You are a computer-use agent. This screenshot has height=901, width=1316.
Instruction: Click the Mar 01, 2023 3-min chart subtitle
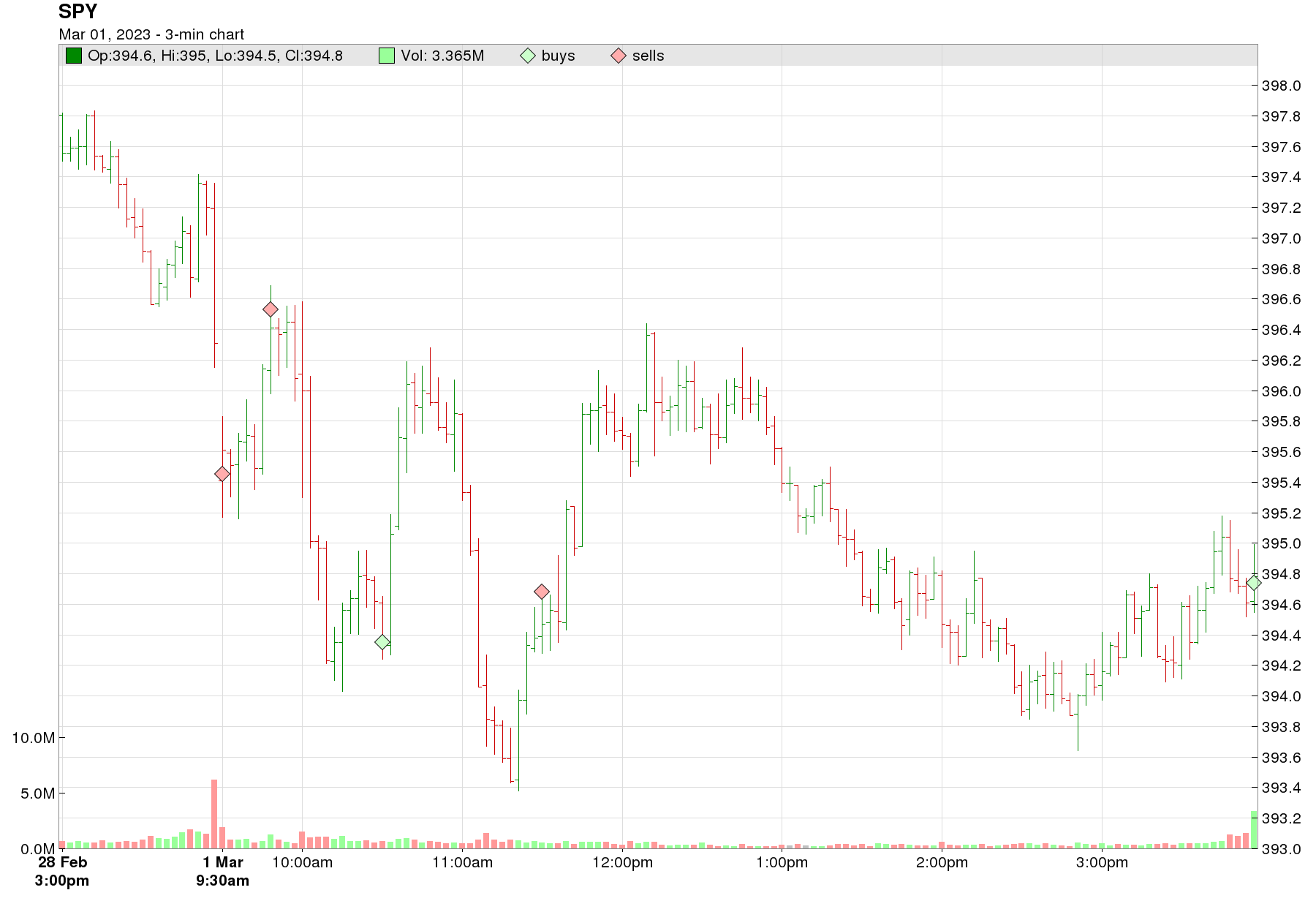pyautogui.click(x=151, y=34)
